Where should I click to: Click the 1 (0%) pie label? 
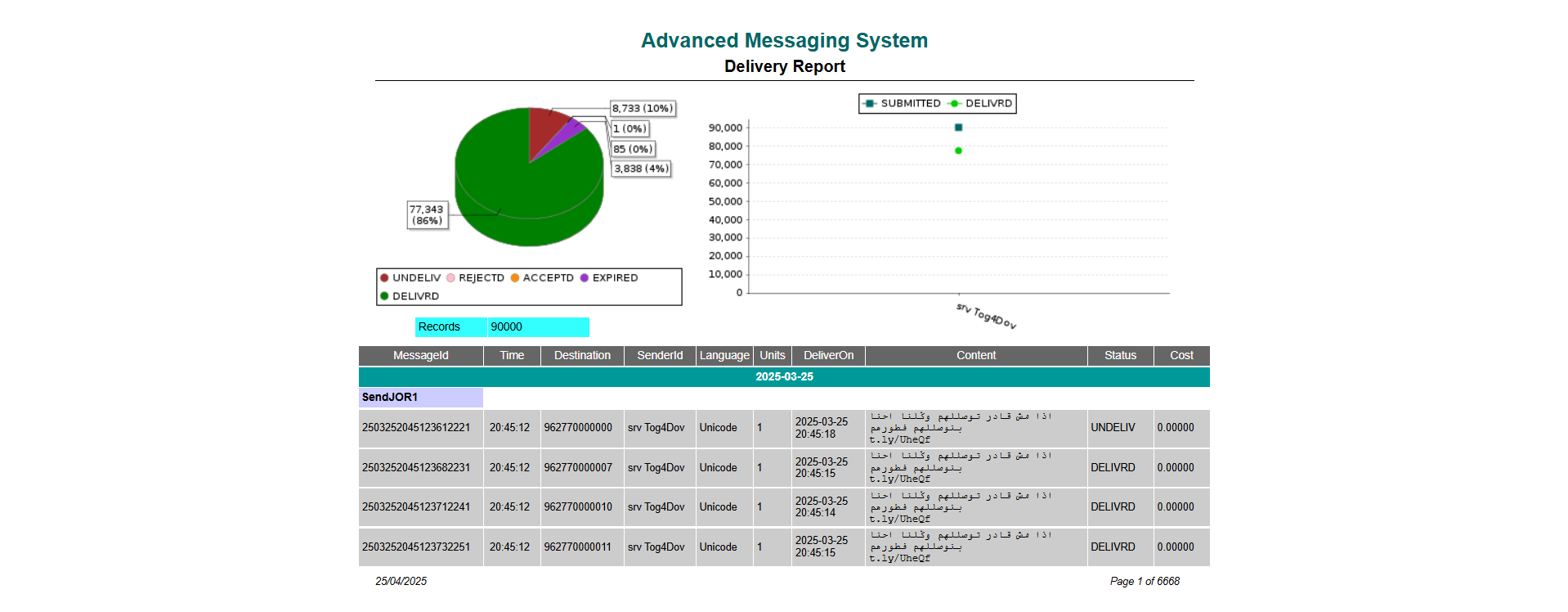pyautogui.click(x=629, y=128)
